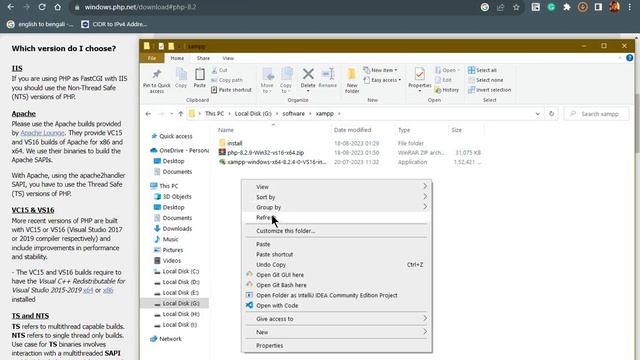Choose Properties in context menu
Image resolution: width=640 pixels, height=360 pixels.
click(x=337, y=345)
